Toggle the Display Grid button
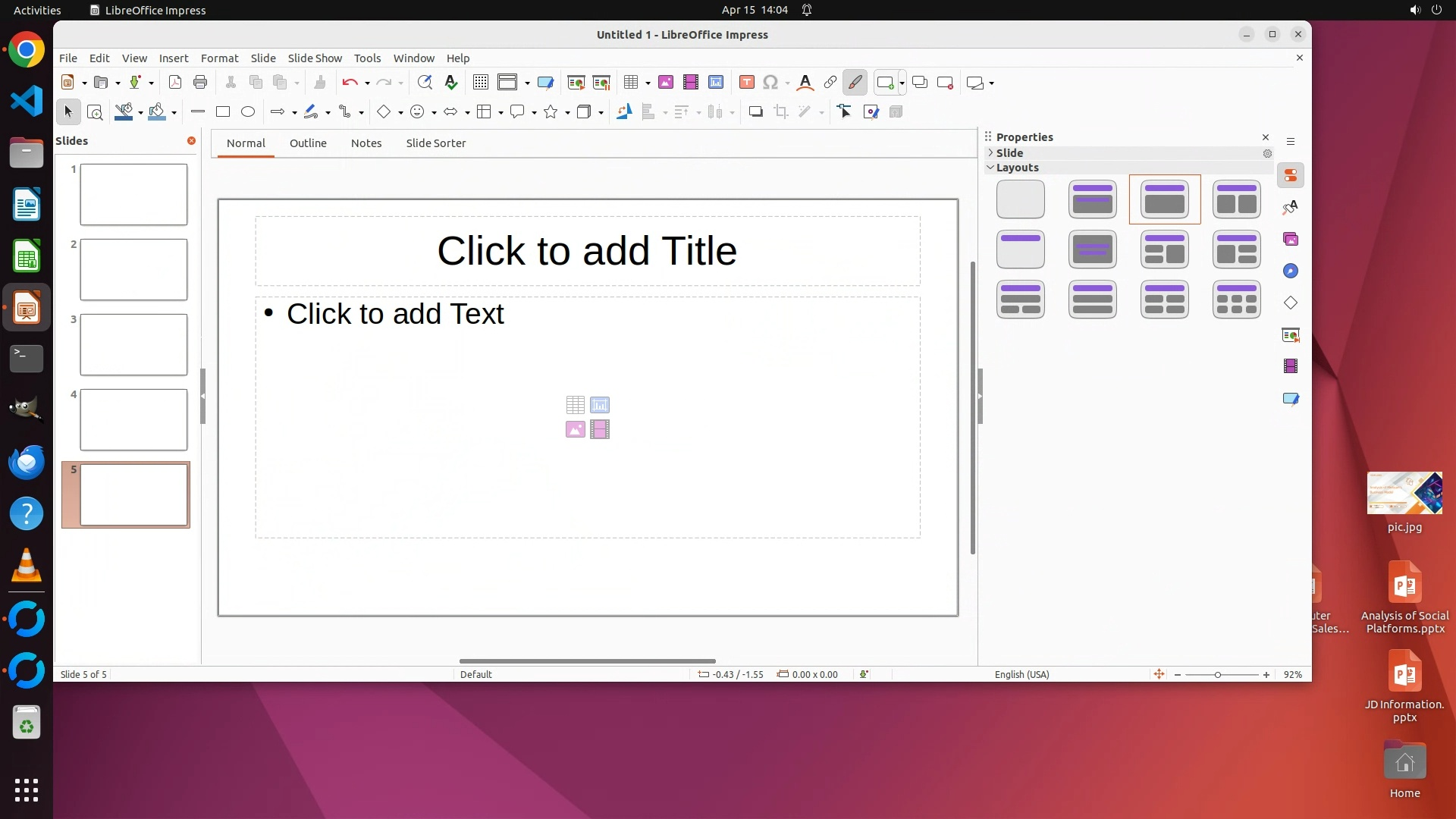 (x=481, y=83)
